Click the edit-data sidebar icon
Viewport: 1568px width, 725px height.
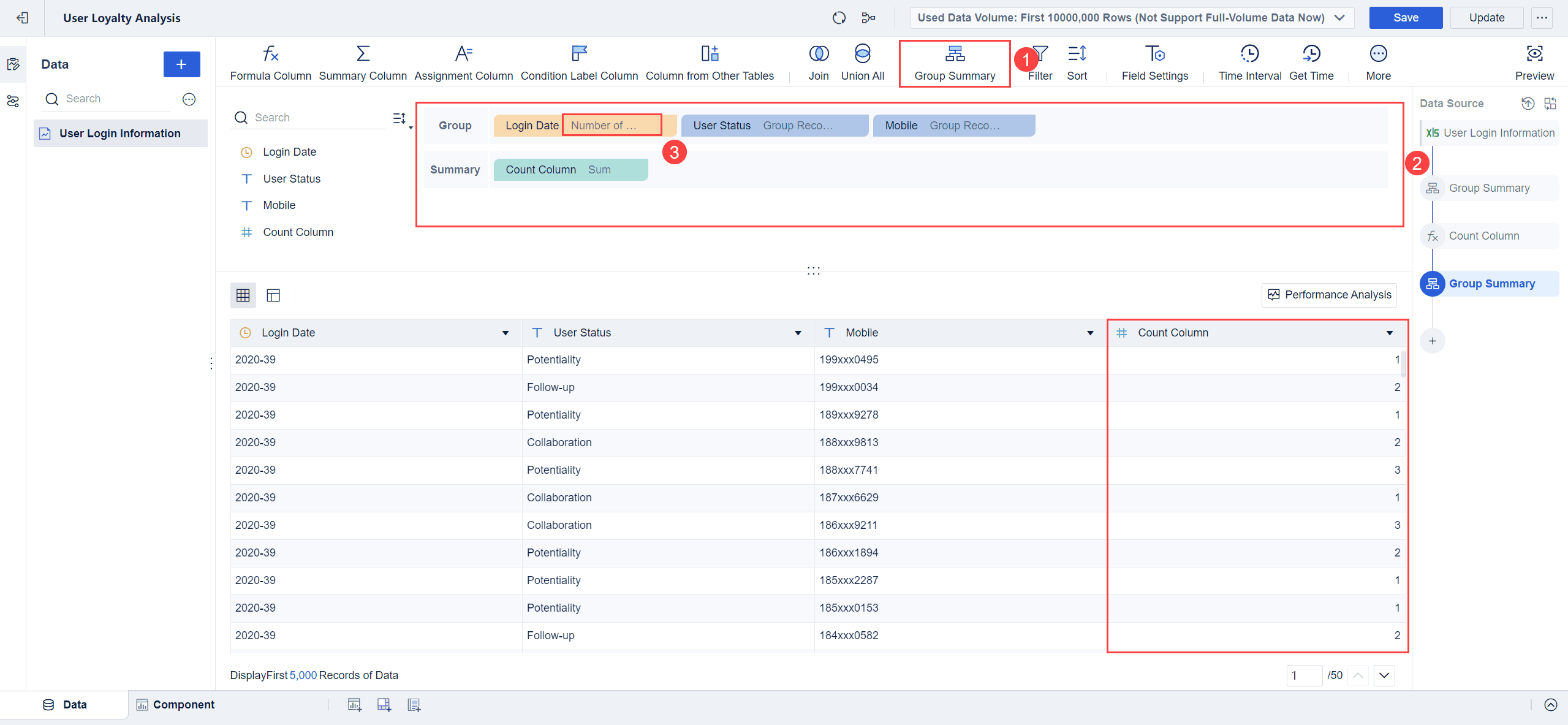(13, 64)
